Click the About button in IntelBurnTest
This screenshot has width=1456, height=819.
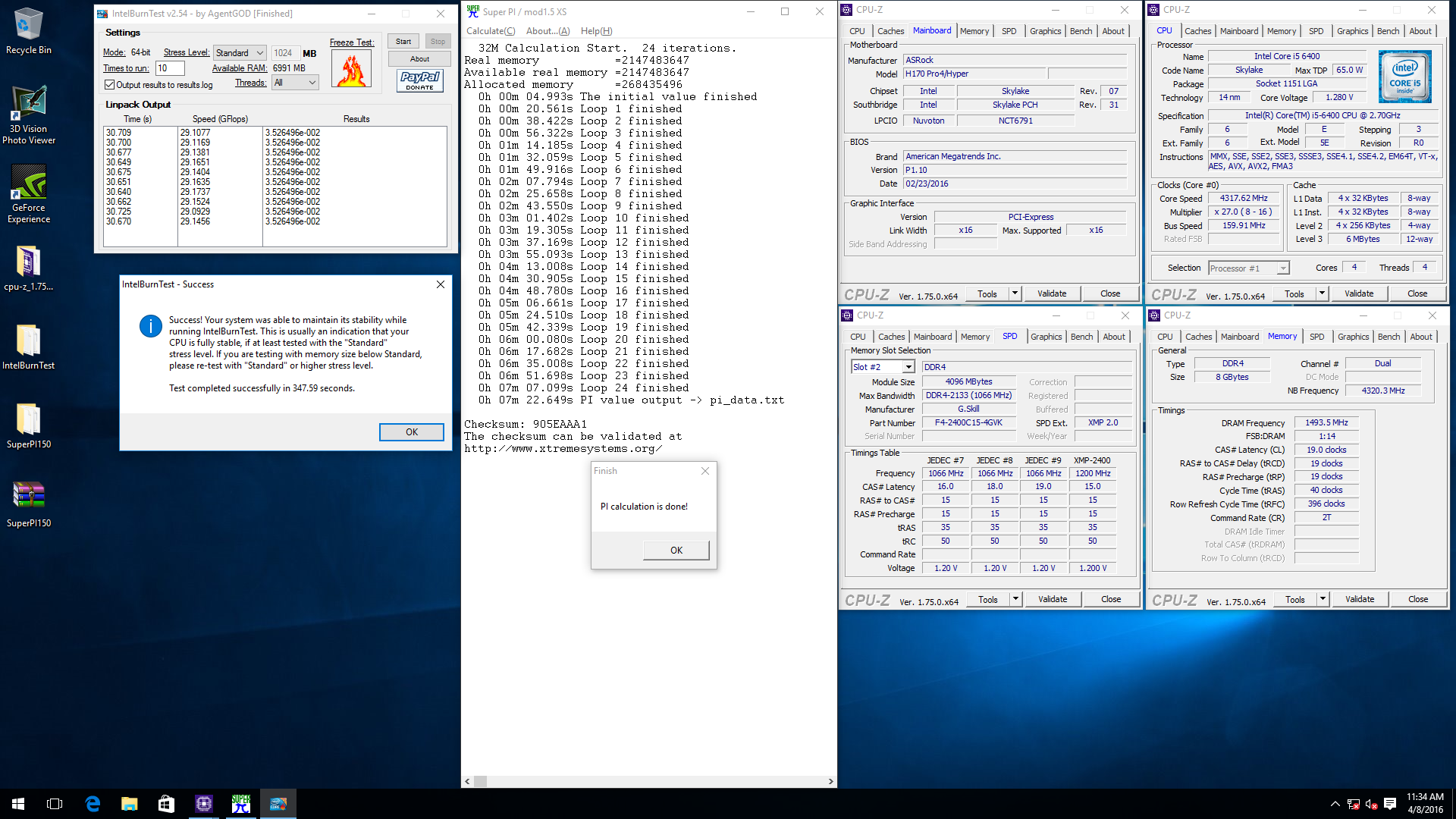419,59
